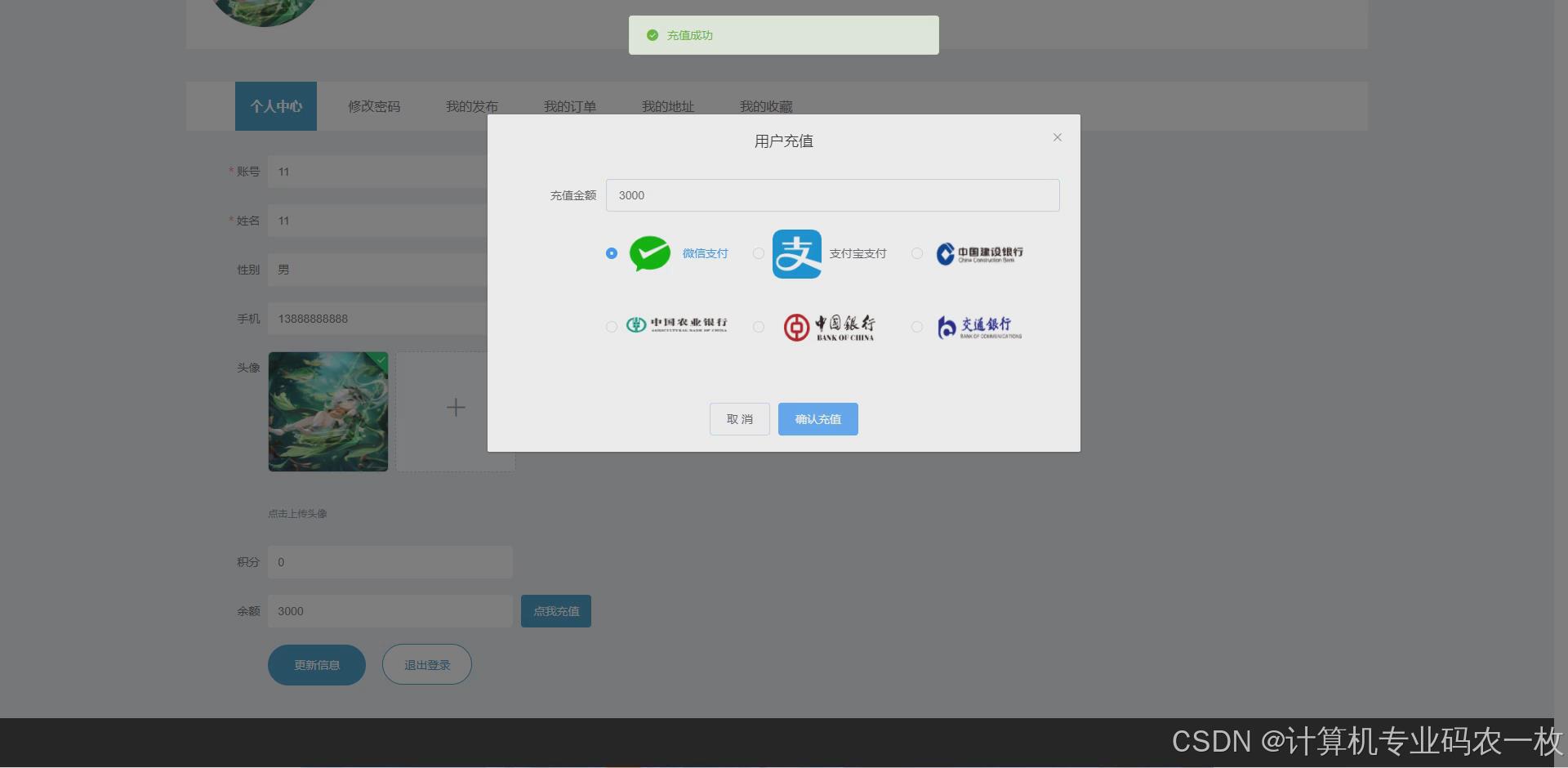1568x768 pixels.
Task: Select the 中国建设银行 radio button
Action: coord(917,253)
